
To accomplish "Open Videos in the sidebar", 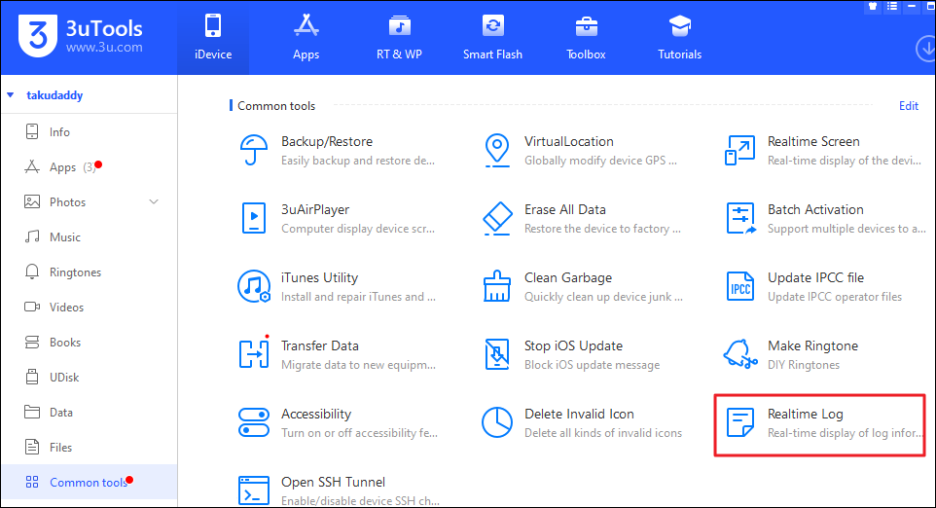I will pyautogui.click(x=89, y=307).
